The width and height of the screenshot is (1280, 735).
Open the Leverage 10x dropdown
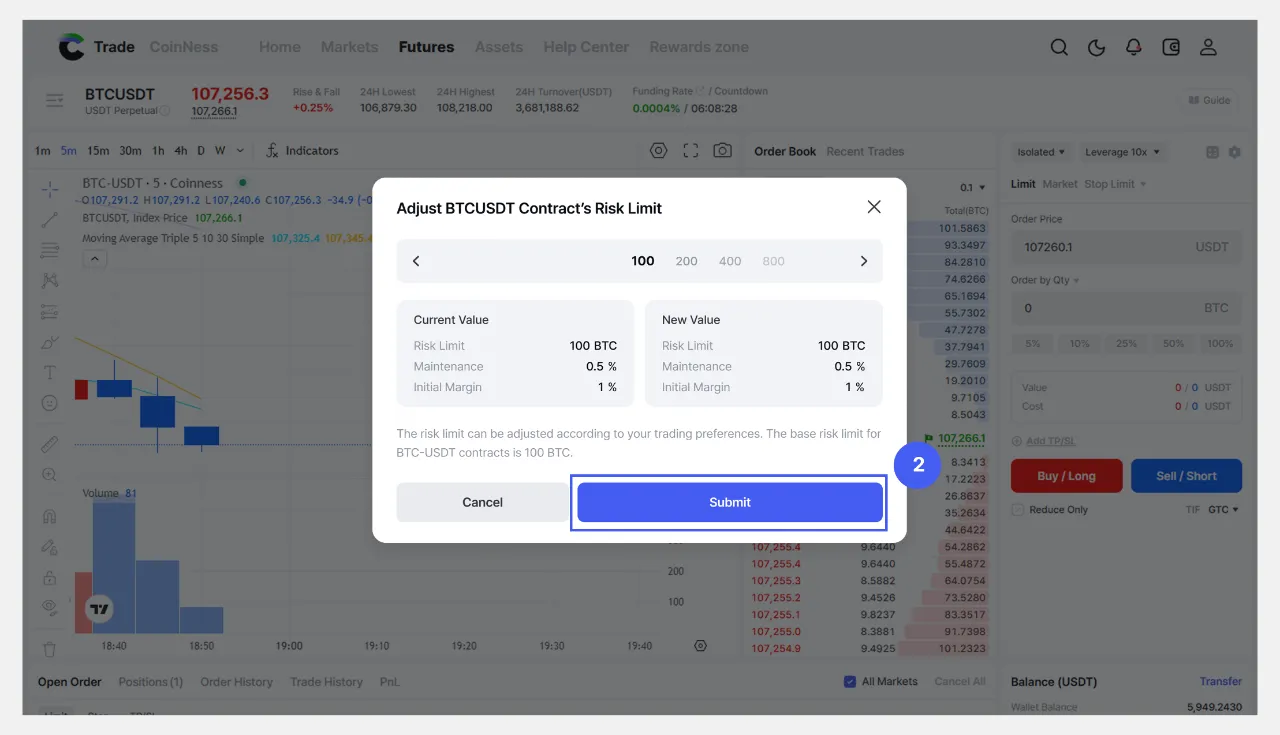[1122, 152]
